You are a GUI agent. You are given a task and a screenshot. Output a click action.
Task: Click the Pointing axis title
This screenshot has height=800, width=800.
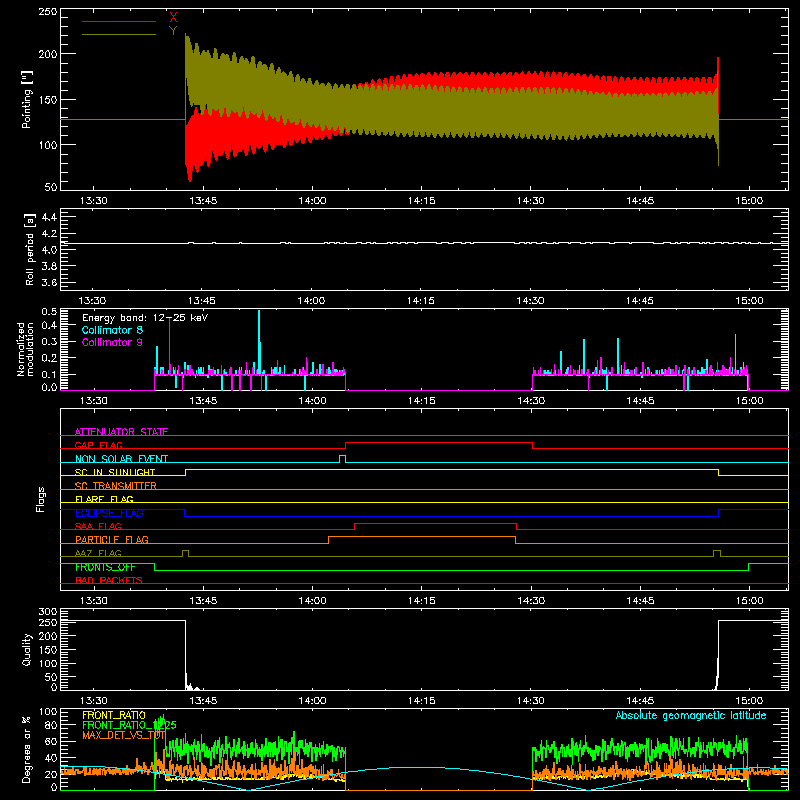pyautogui.click(x=27, y=99)
